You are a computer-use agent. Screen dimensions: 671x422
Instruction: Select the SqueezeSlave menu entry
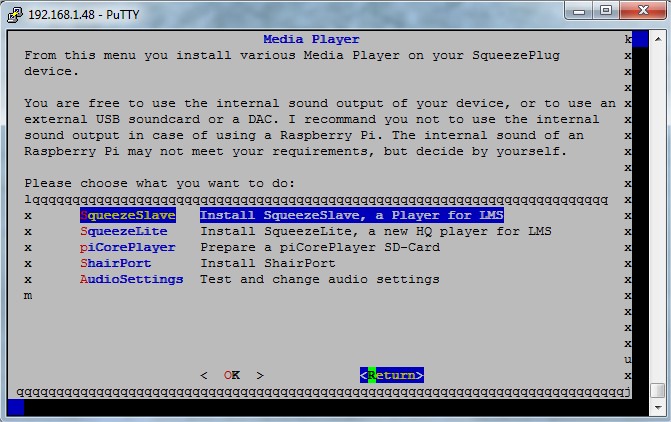(128, 215)
